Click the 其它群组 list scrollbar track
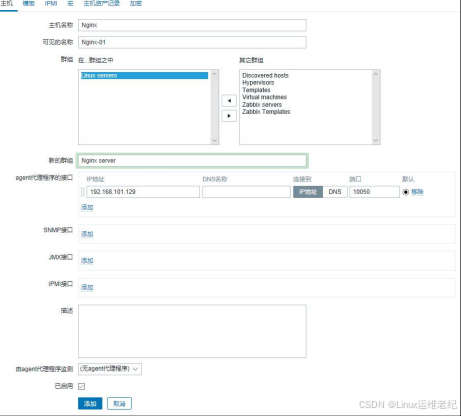The width and height of the screenshot is (461, 416). click(x=376, y=107)
